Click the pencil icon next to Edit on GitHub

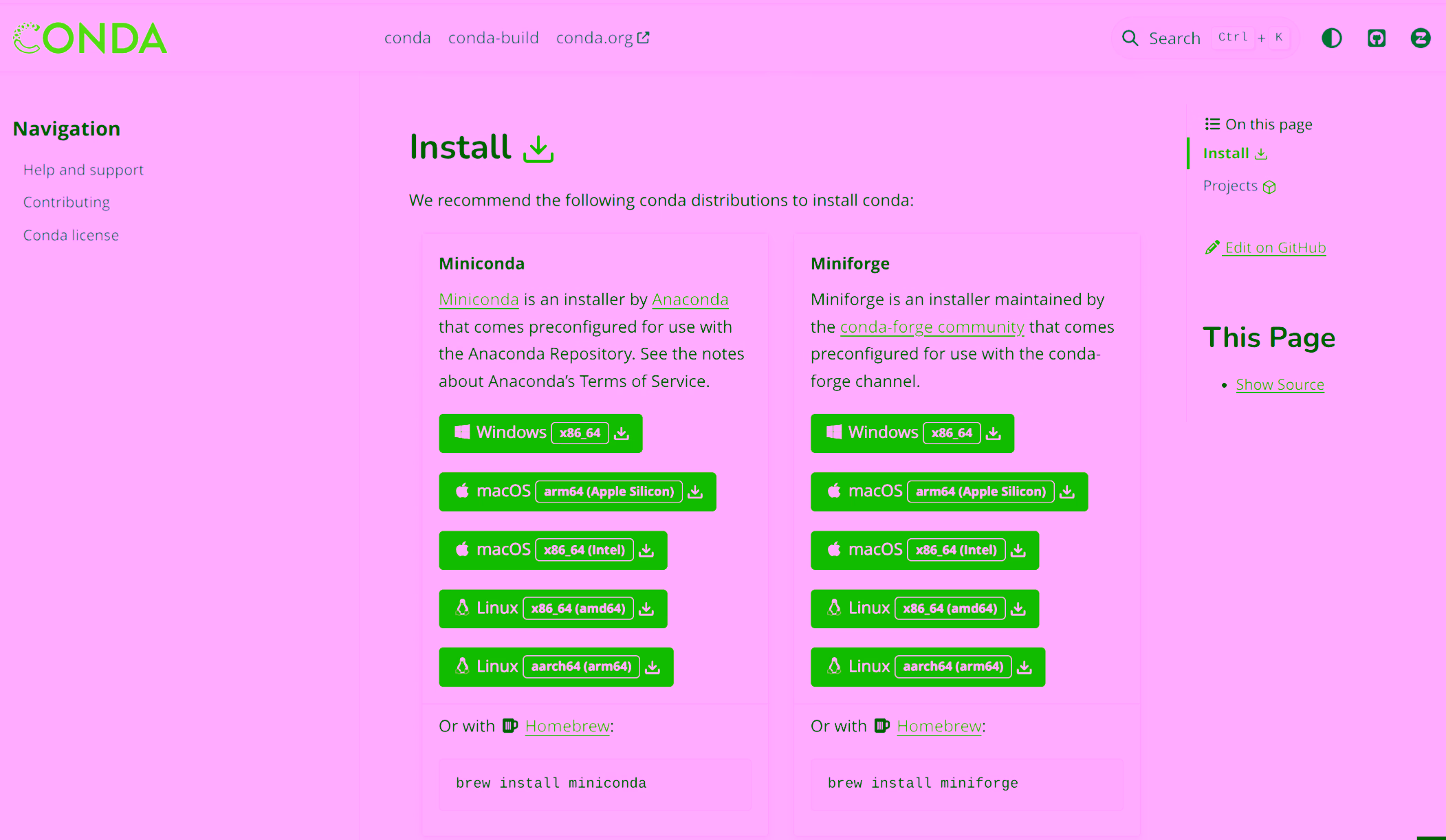[1212, 247]
